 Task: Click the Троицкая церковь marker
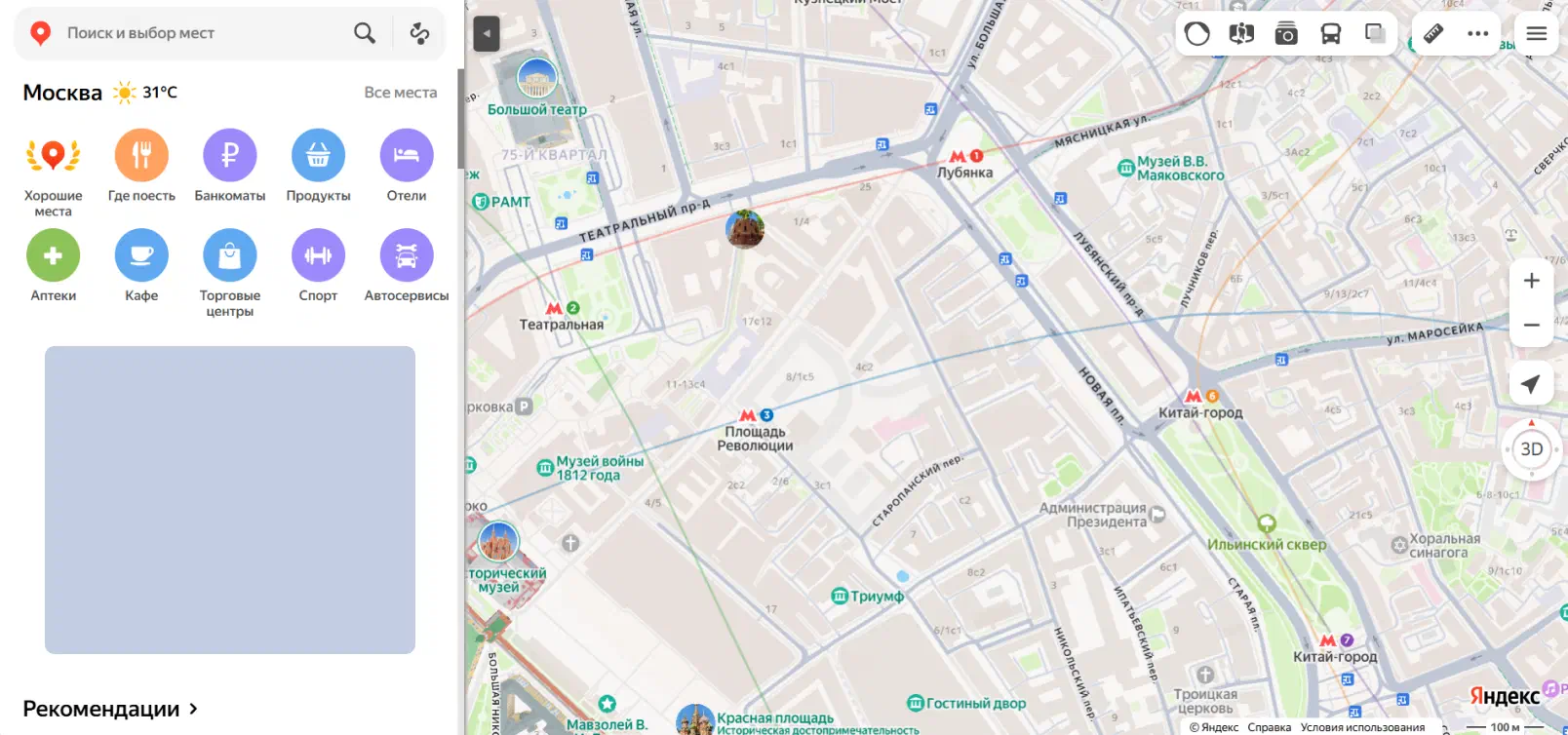[1205, 692]
